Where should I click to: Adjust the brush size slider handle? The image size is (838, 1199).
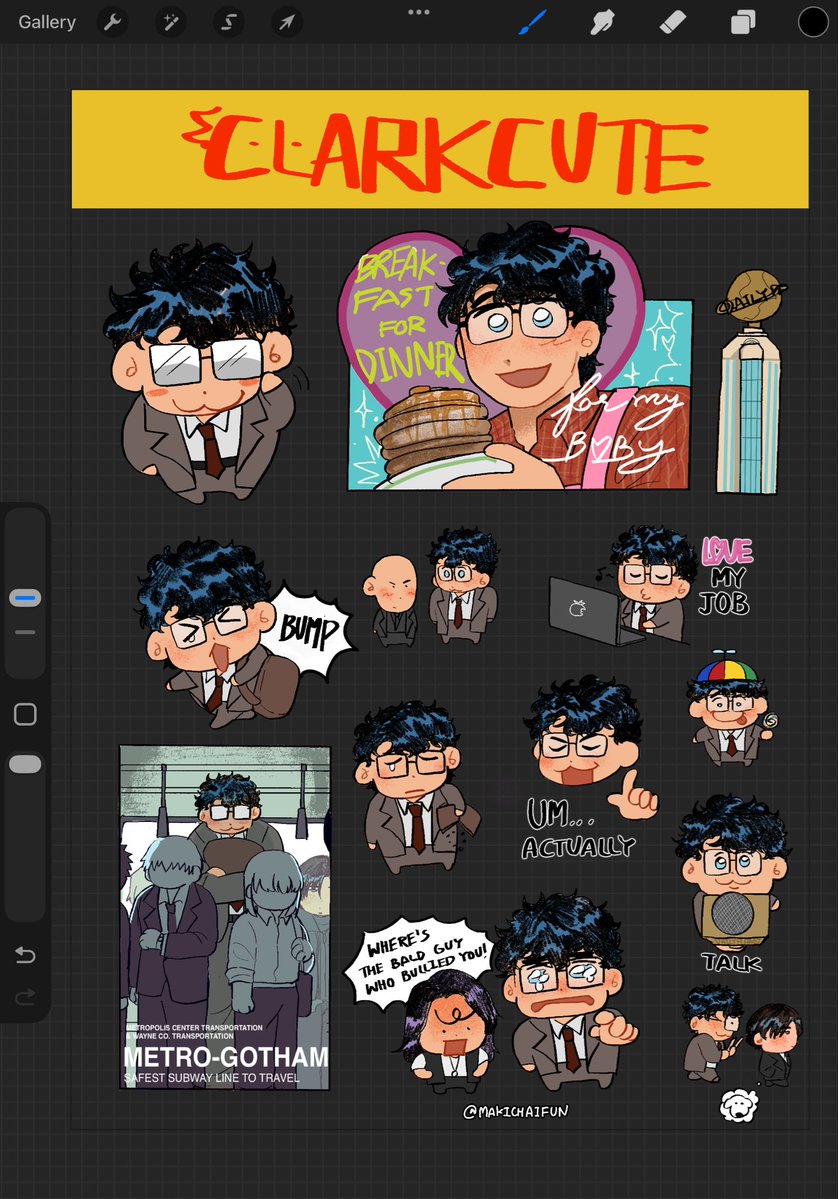25,598
